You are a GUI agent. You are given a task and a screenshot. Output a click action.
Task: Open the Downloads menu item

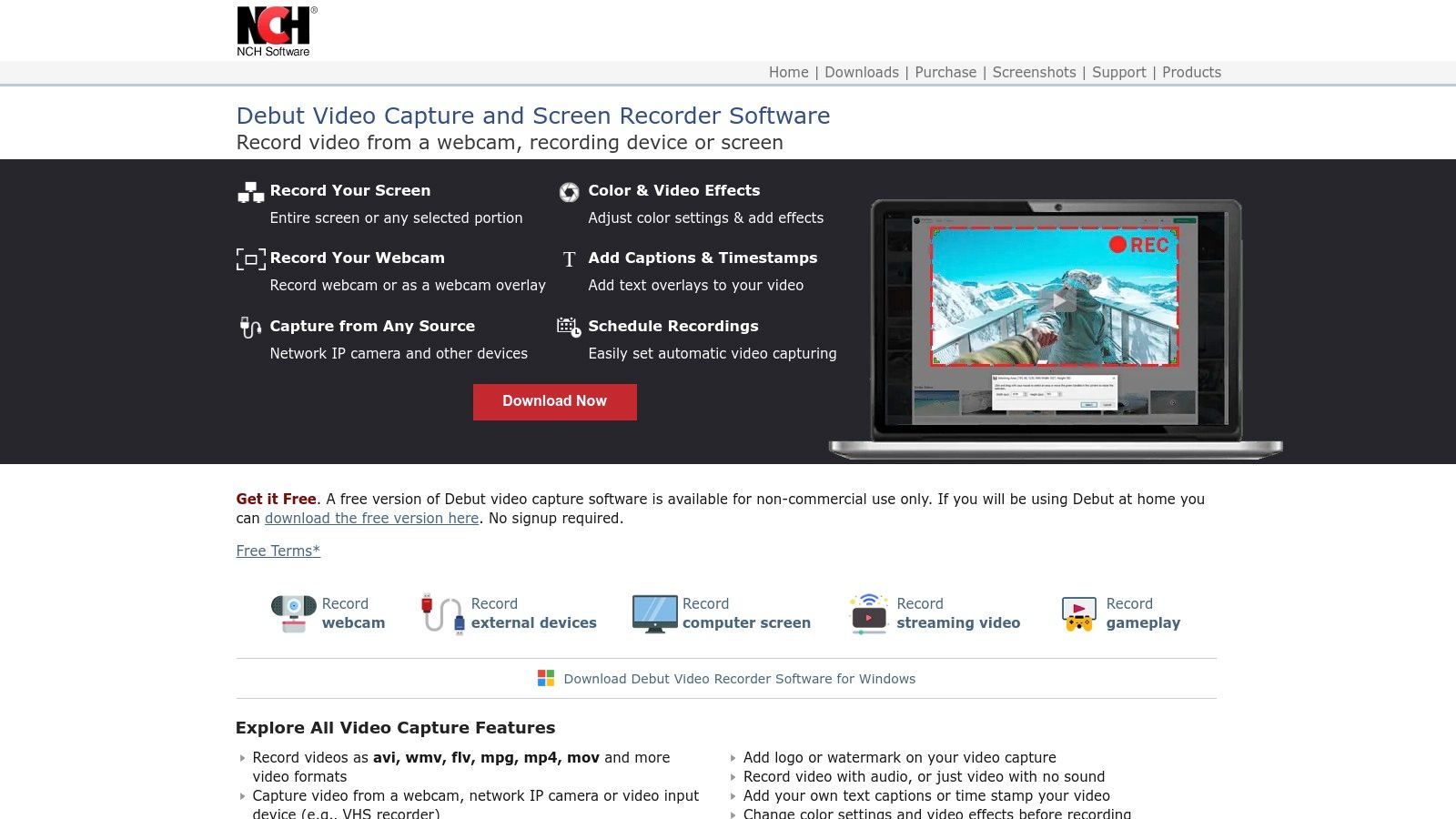pos(862,72)
